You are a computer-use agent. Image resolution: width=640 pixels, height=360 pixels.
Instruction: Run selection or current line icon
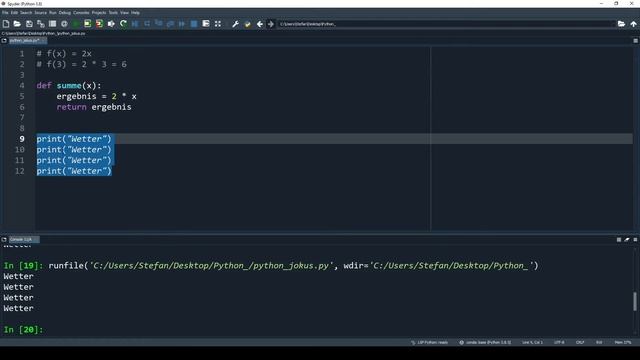click(111, 24)
